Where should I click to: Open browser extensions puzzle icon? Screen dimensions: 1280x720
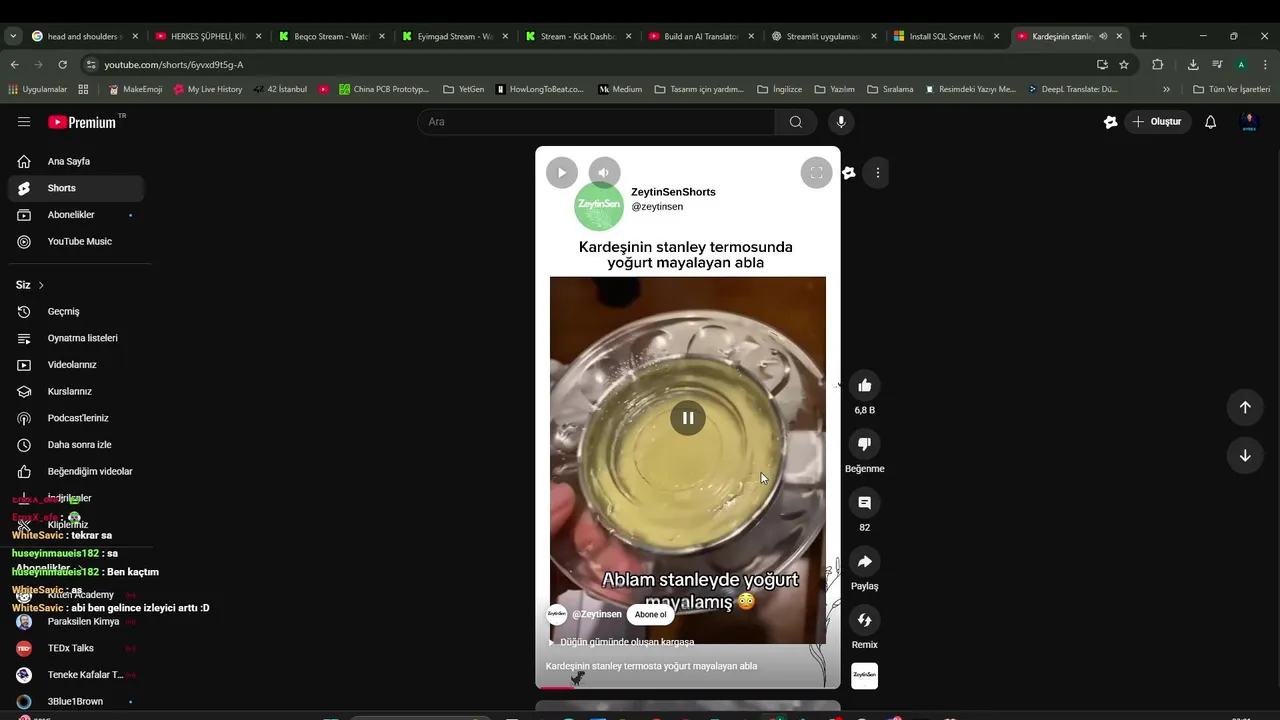(1158, 64)
